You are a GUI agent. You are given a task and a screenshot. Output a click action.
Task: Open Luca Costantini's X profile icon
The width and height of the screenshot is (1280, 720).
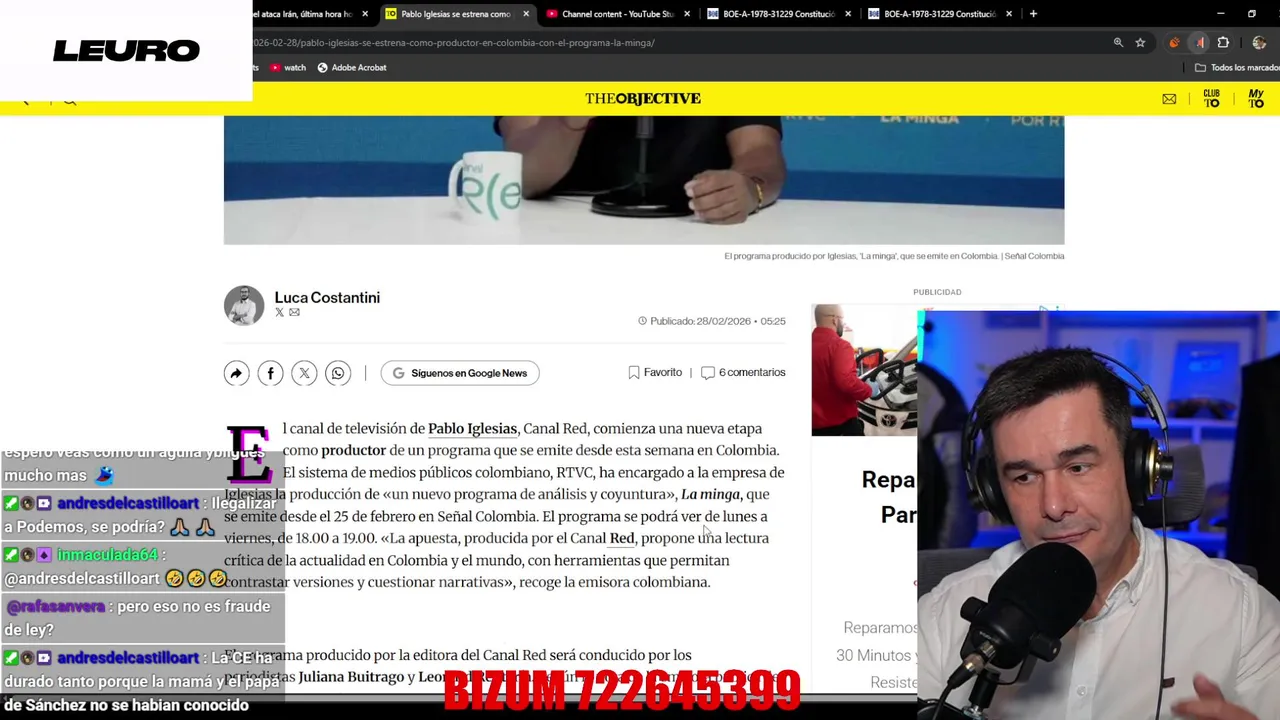tap(280, 313)
